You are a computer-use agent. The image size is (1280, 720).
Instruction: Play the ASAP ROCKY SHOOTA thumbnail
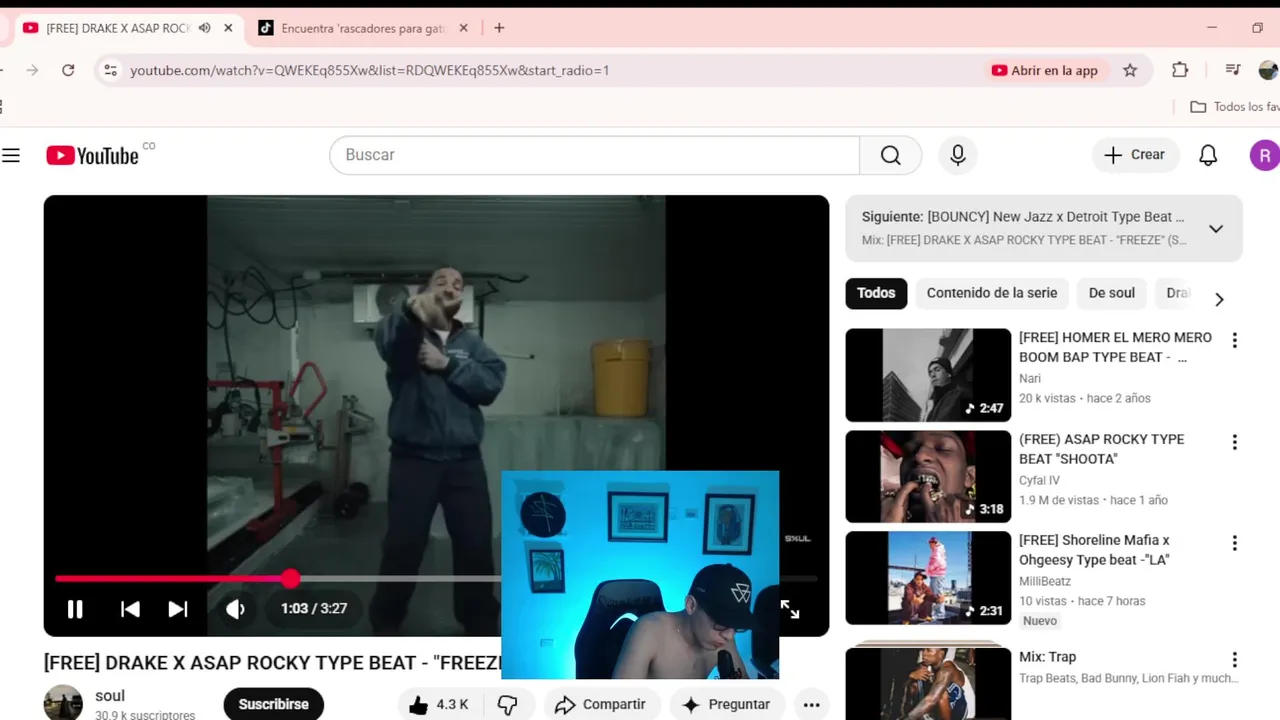(928, 476)
